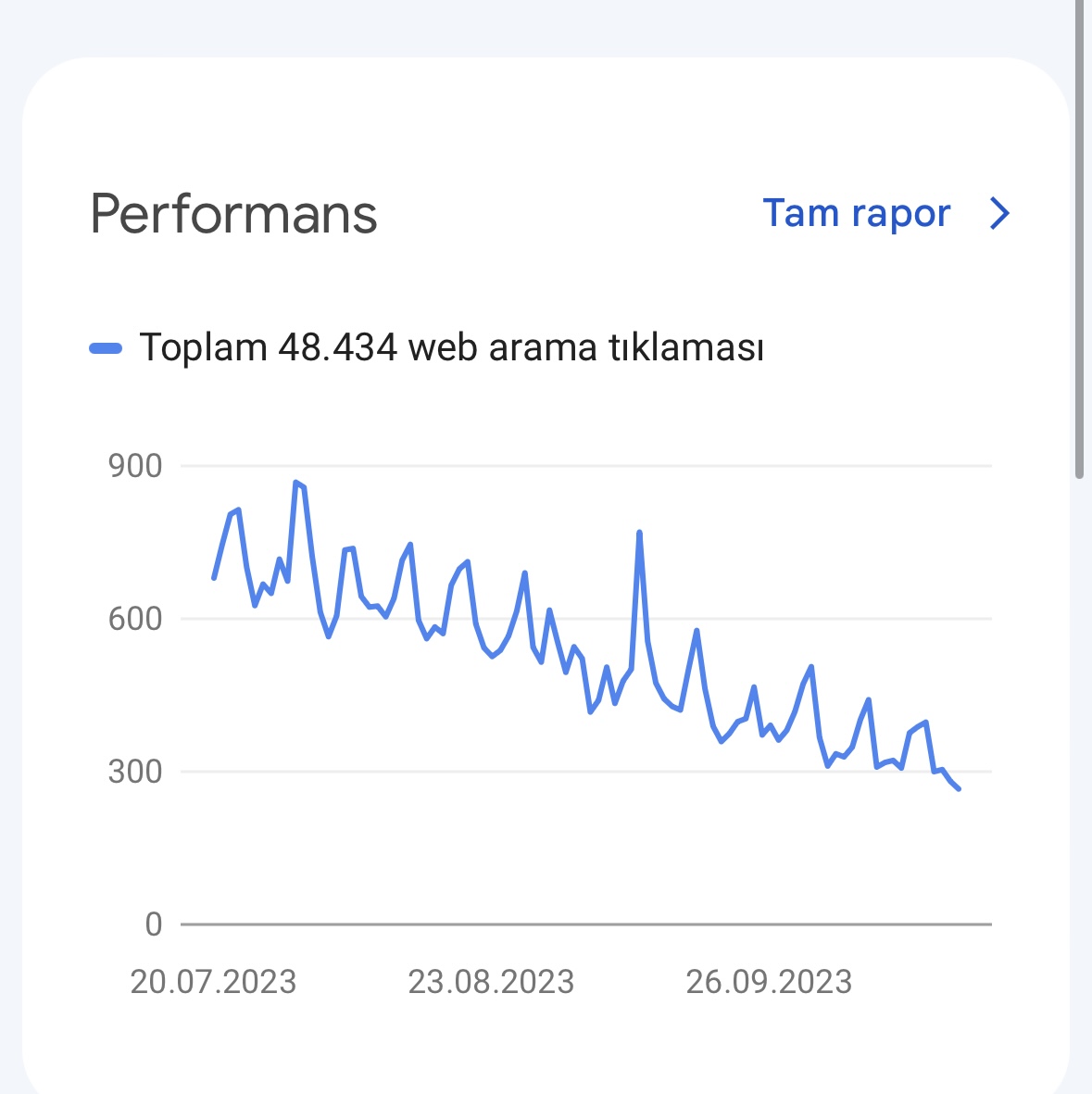The width and height of the screenshot is (1092, 1094).
Task: Click the 600 horizontal gridline
Action: click(x=586, y=619)
